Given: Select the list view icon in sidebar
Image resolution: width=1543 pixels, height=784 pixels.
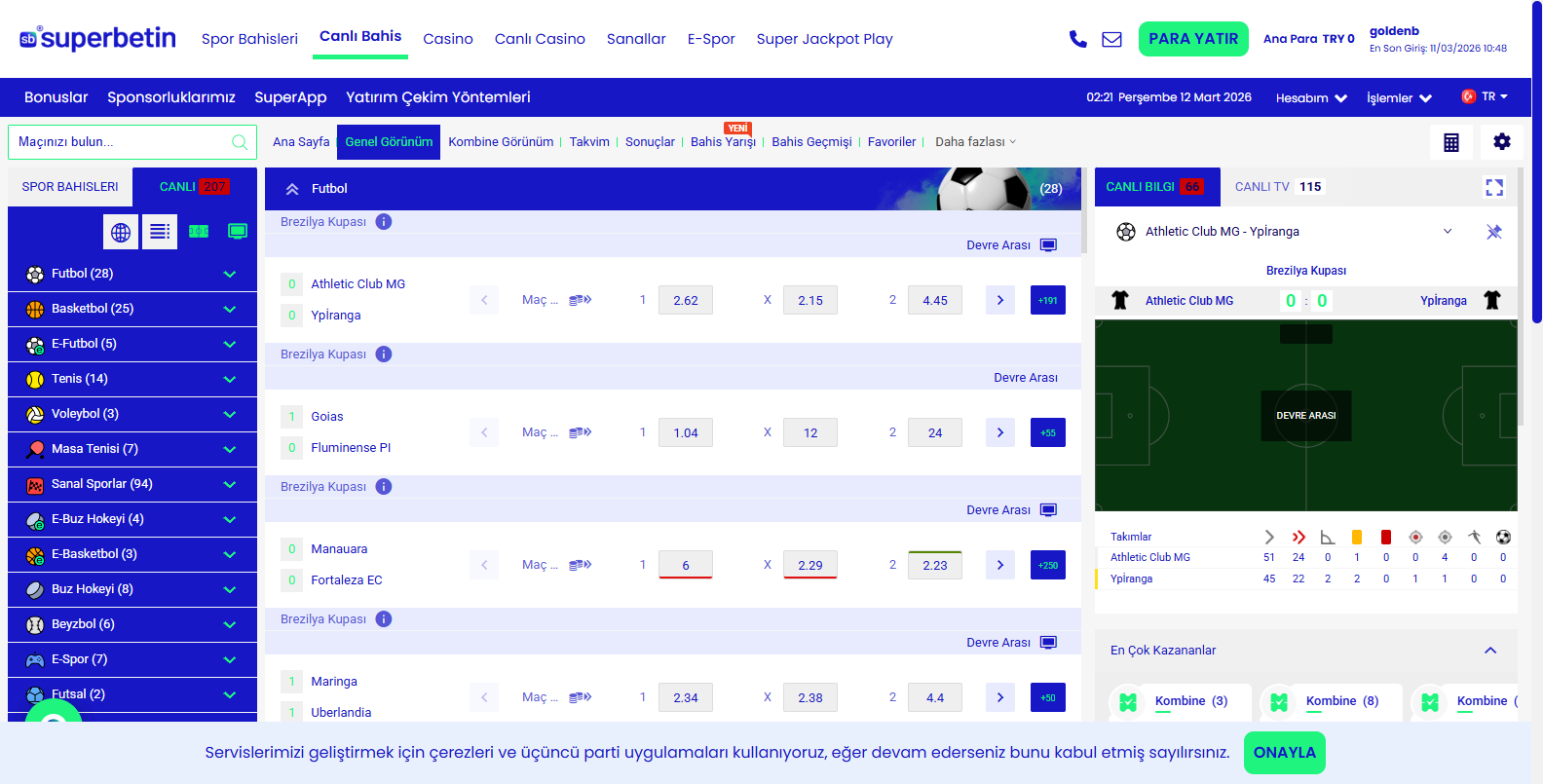Looking at the screenshot, I should click(x=160, y=232).
